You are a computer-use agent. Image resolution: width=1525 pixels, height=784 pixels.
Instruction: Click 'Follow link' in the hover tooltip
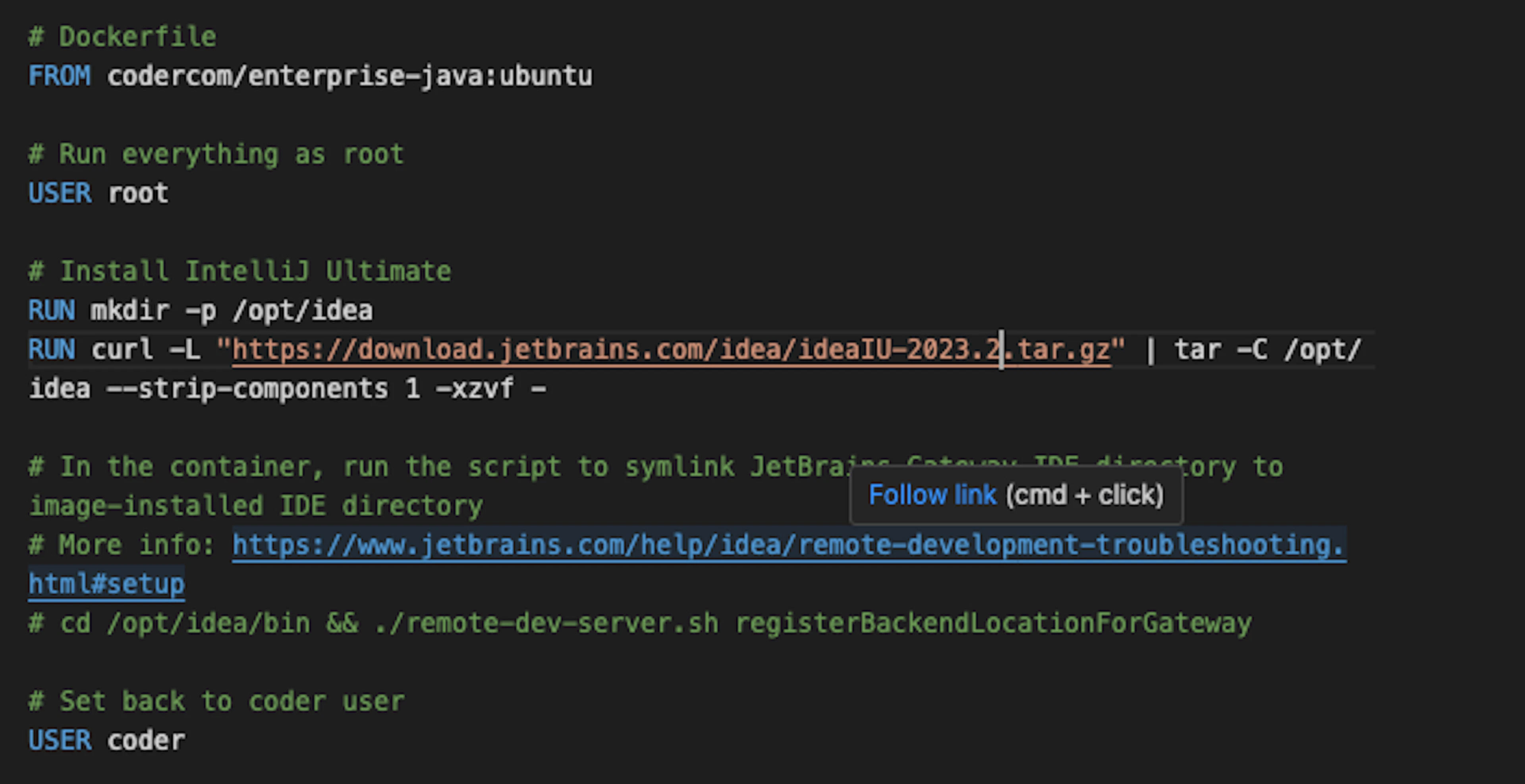(x=932, y=495)
